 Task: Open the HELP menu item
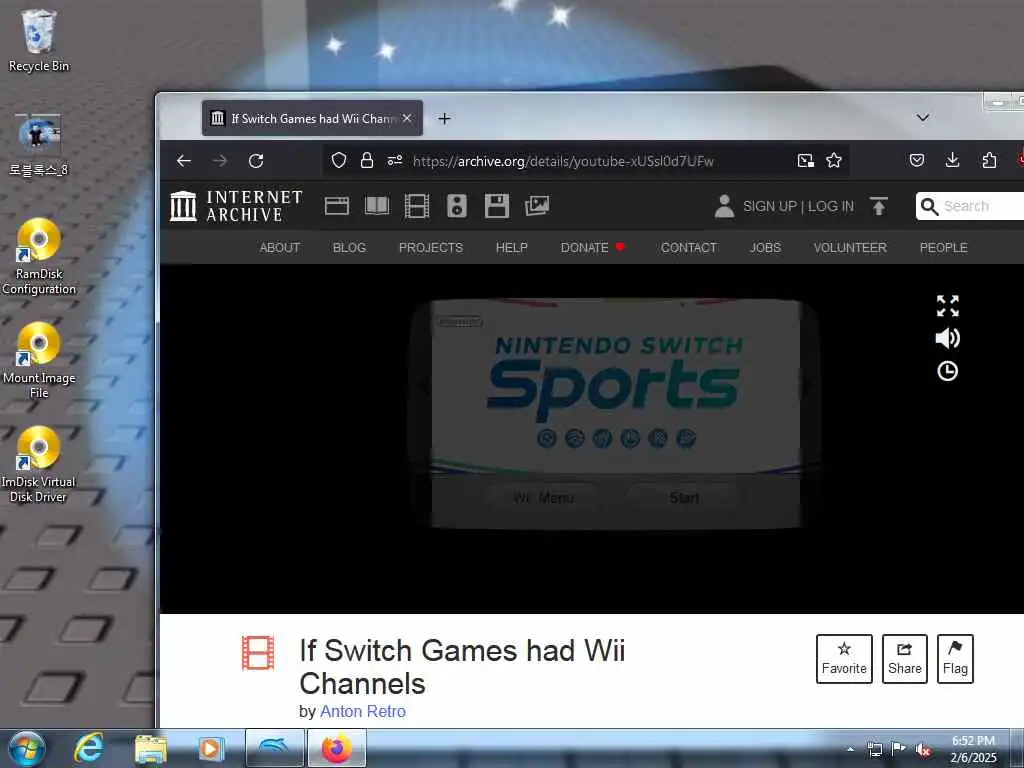(x=511, y=248)
